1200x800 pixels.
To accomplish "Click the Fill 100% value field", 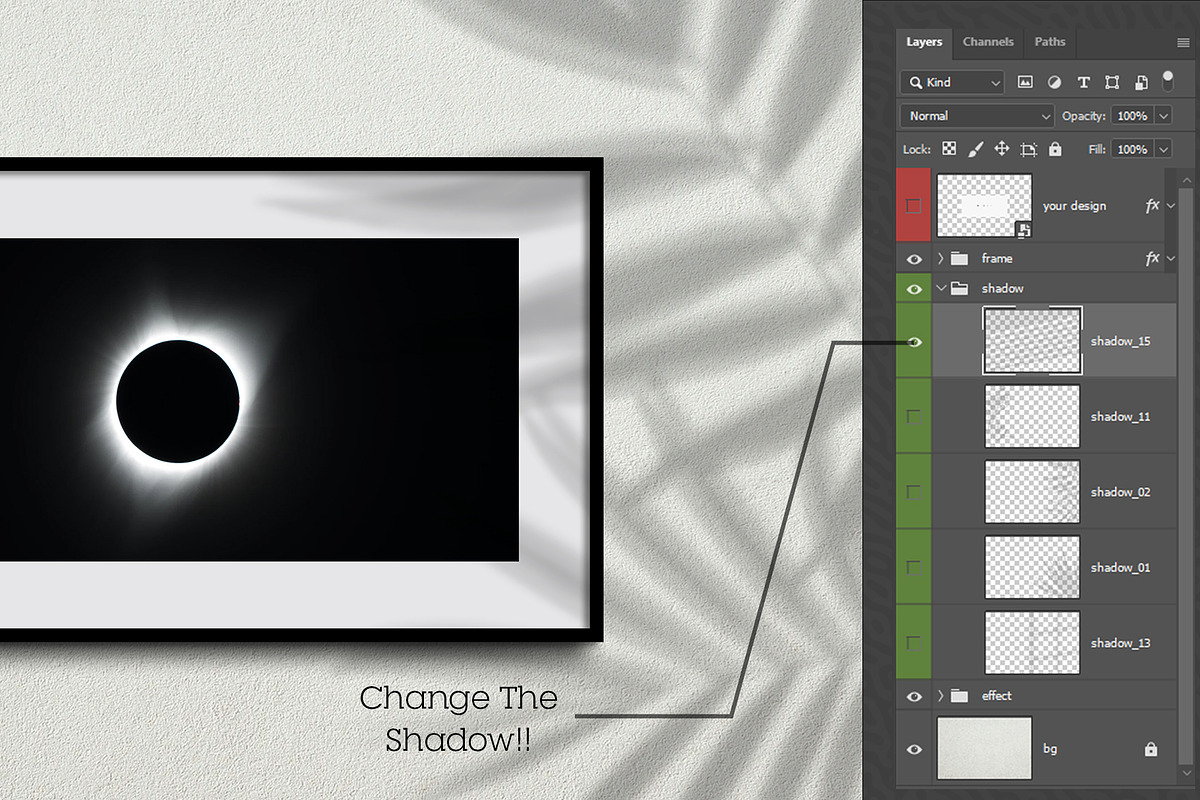I will pyautogui.click(x=1132, y=149).
